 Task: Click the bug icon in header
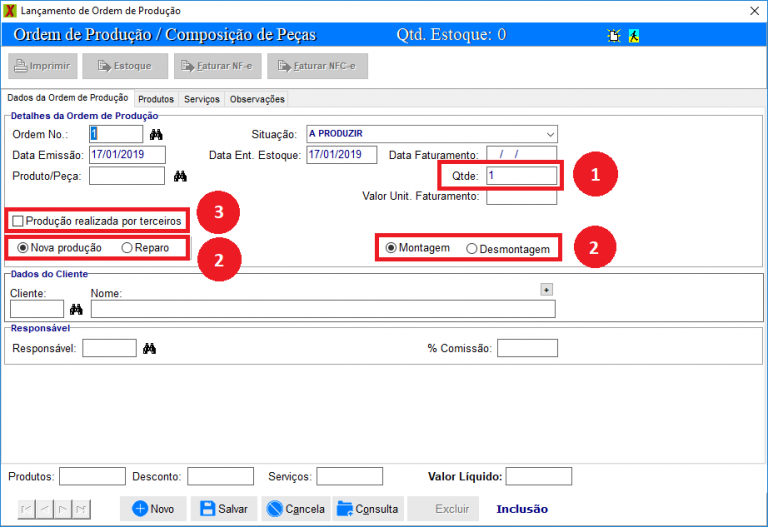[613, 35]
